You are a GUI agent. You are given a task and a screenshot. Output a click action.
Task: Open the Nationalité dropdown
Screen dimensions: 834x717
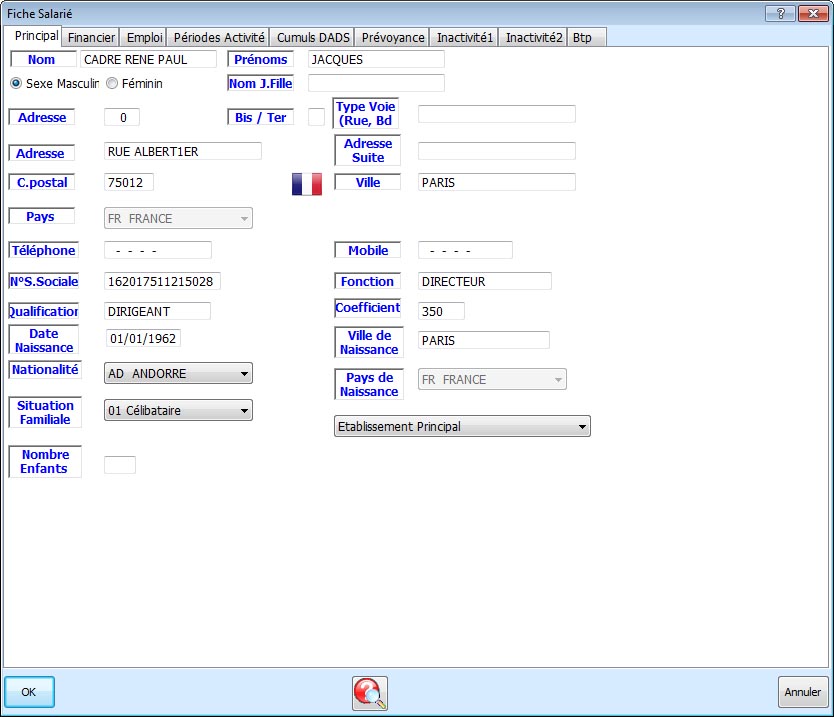tap(178, 374)
